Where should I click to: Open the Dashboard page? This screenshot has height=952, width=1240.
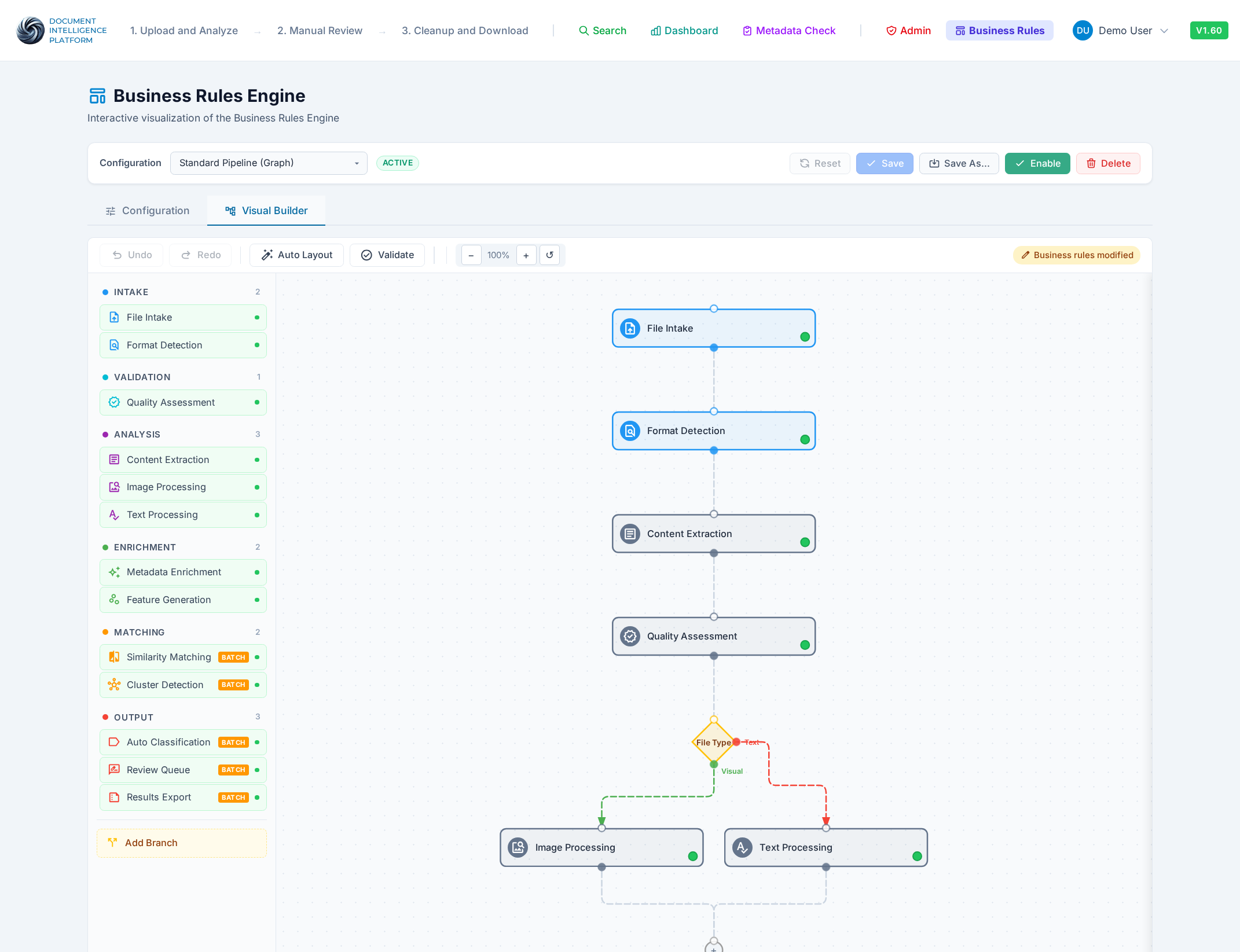click(684, 31)
